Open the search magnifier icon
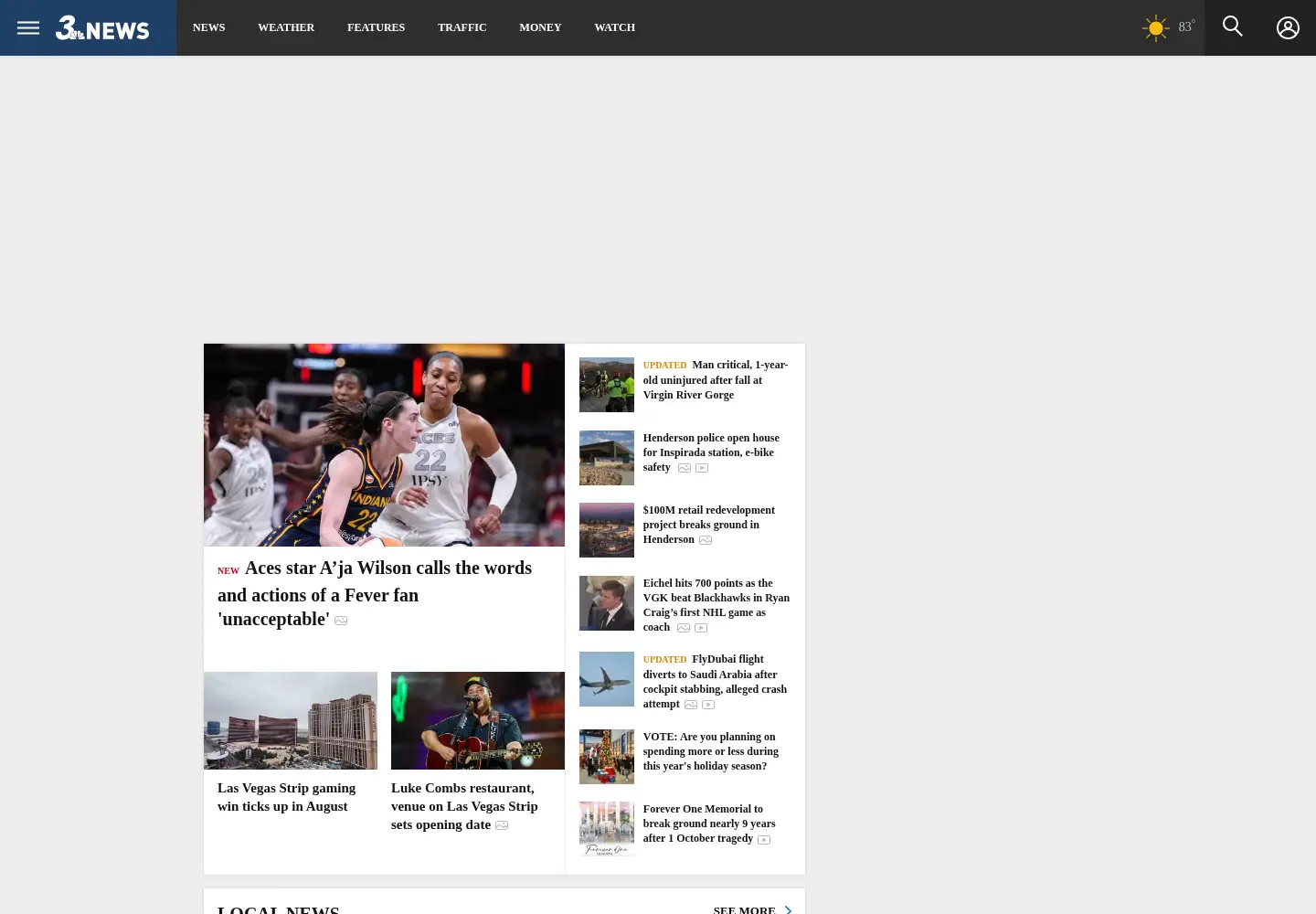The height and width of the screenshot is (914, 1316). coord(1233,27)
